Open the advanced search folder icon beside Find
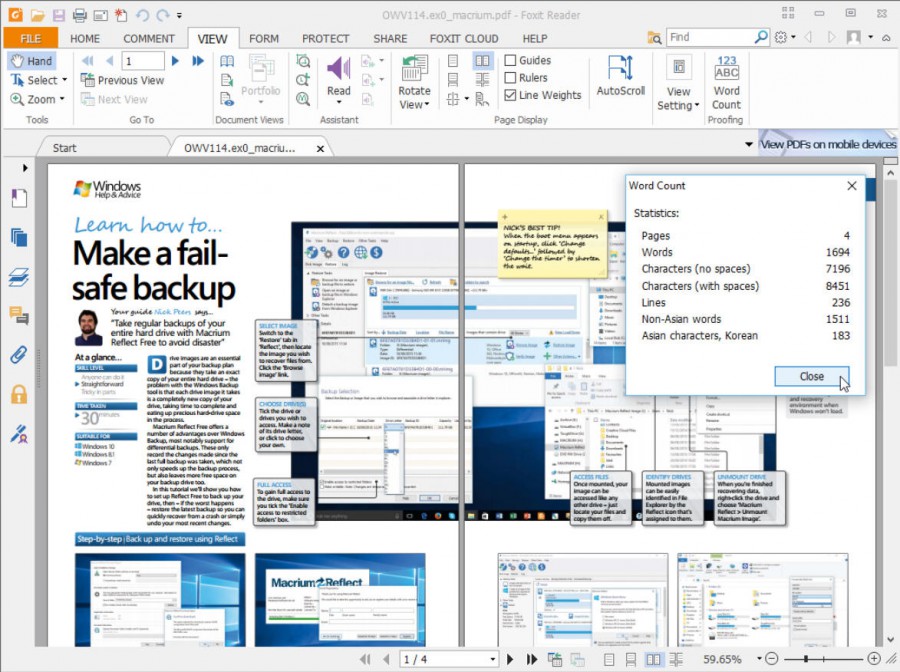Viewport: 900px width, 672px height. coord(654,38)
